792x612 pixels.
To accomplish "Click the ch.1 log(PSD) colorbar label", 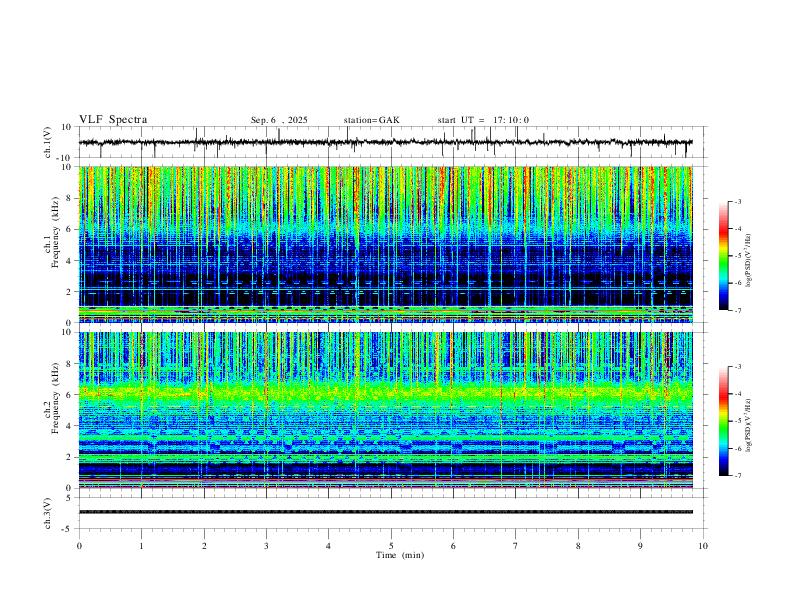I will 748,261.
